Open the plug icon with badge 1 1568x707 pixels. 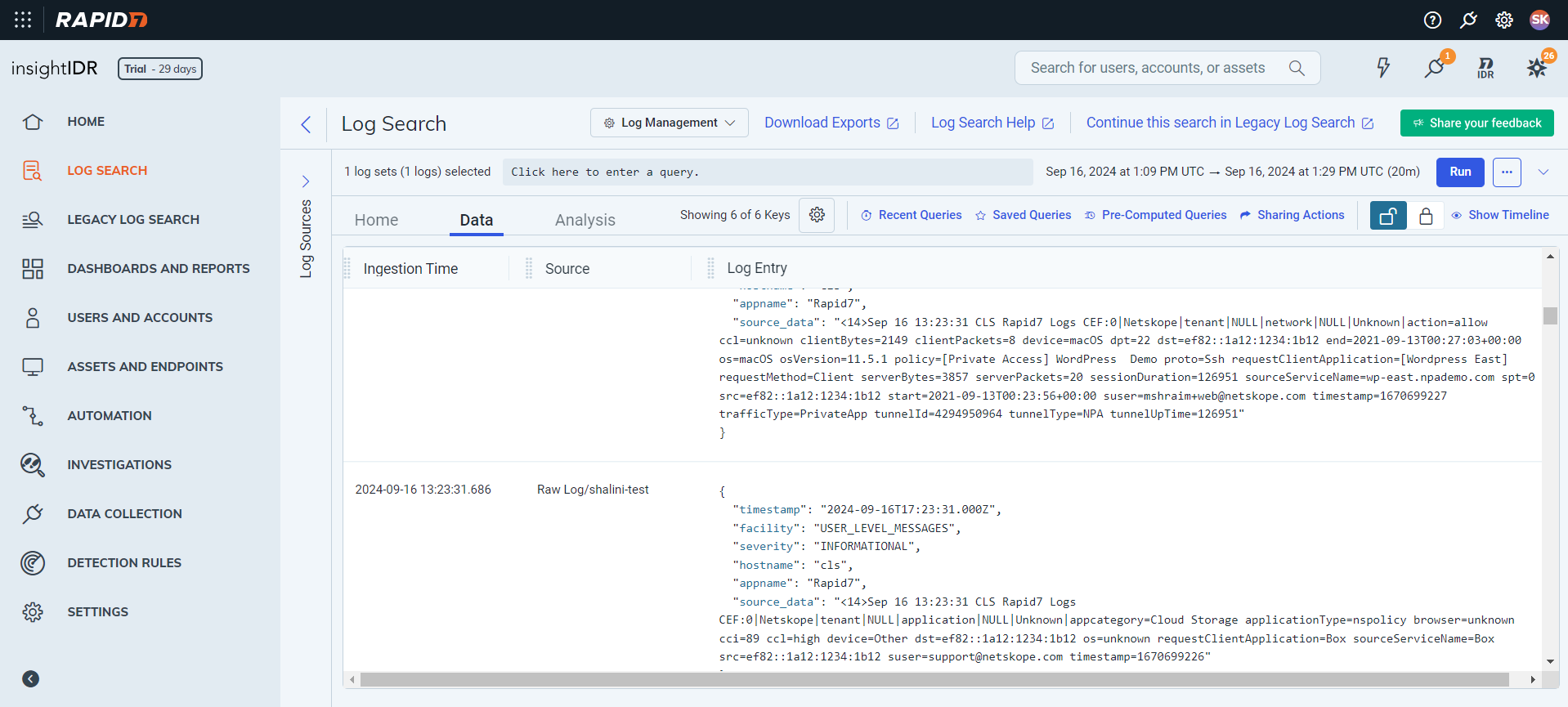(1436, 67)
